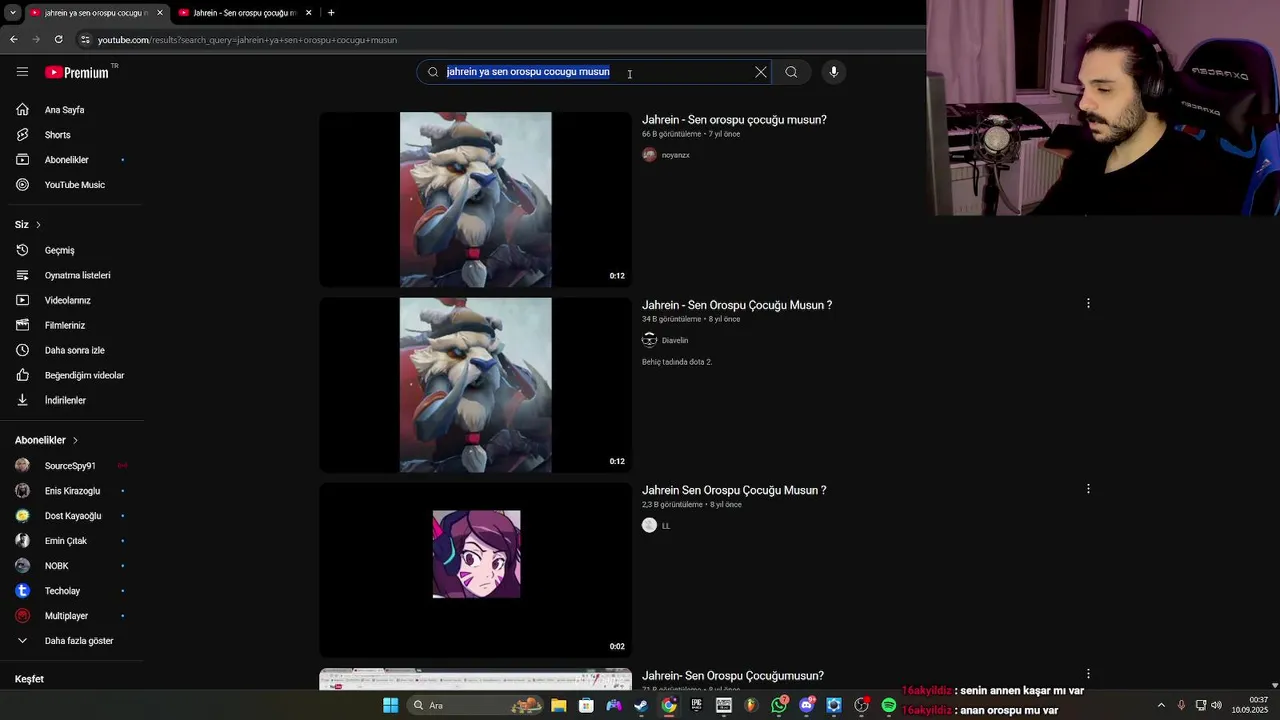Show hidden system tray icons
The image size is (1280, 720).
pos(1161,705)
